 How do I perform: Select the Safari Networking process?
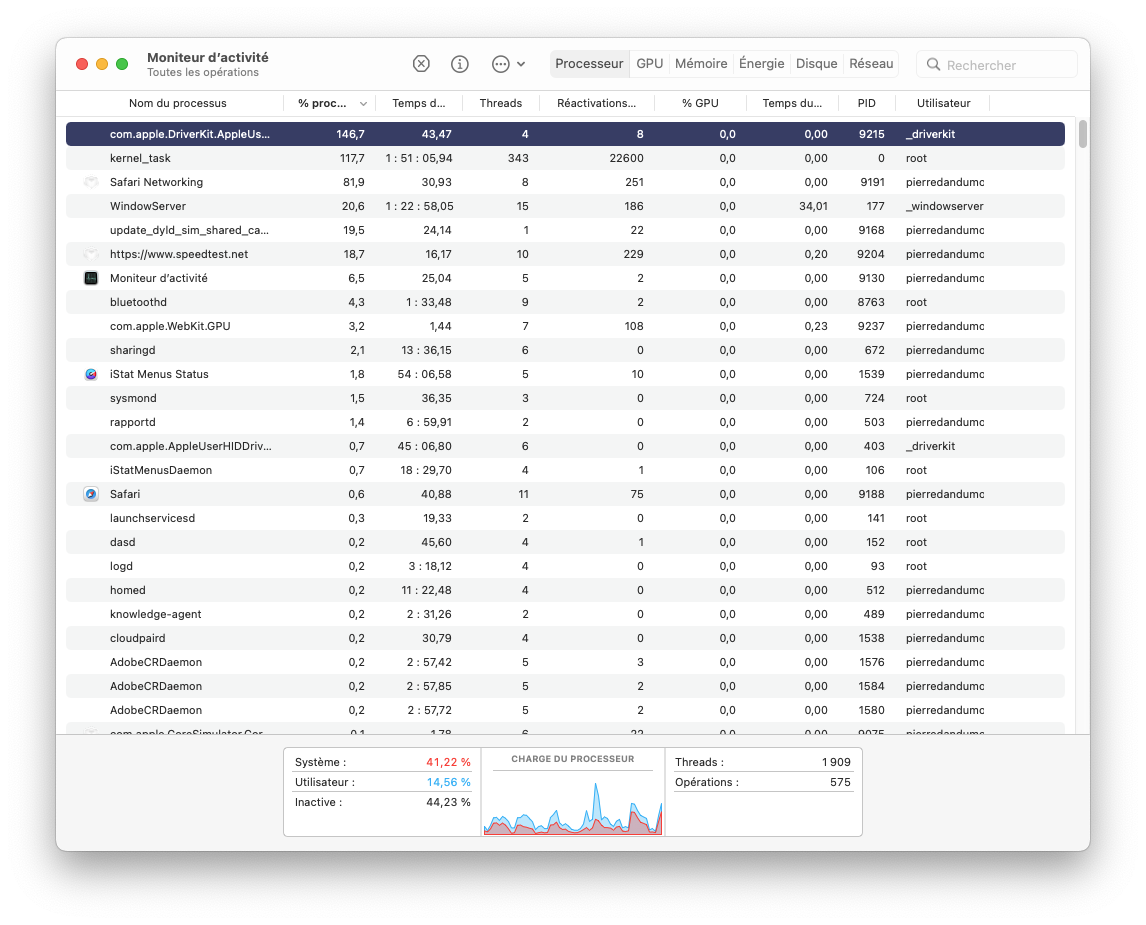point(565,183)
